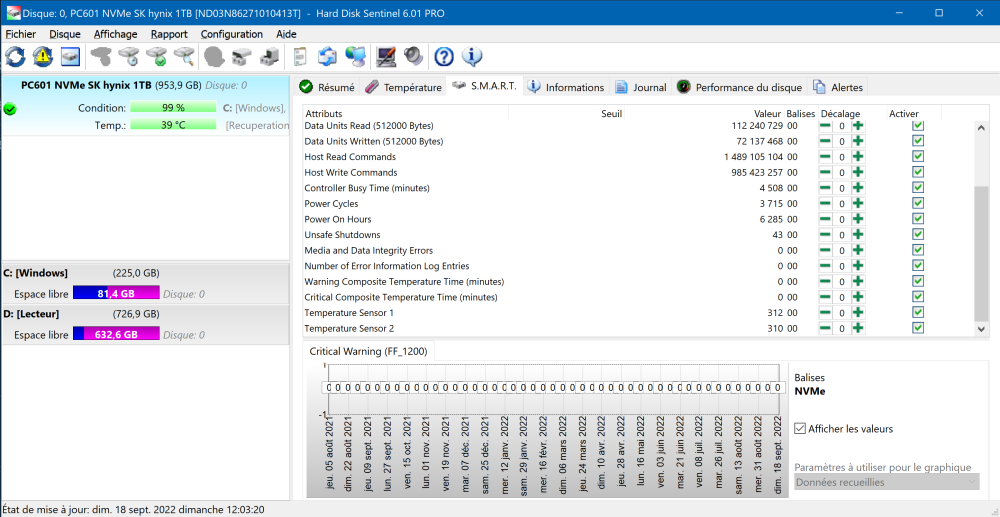1000x517 pixels.
Task: Click the refresh disk status toolbar icon
Action: 15,56
